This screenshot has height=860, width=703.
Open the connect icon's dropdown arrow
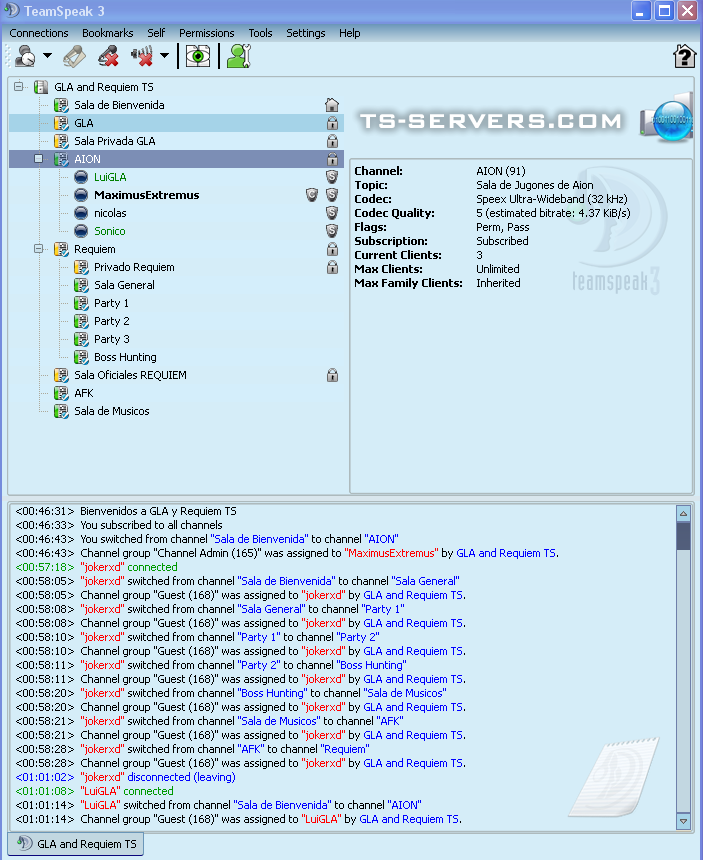pos(48,55)
